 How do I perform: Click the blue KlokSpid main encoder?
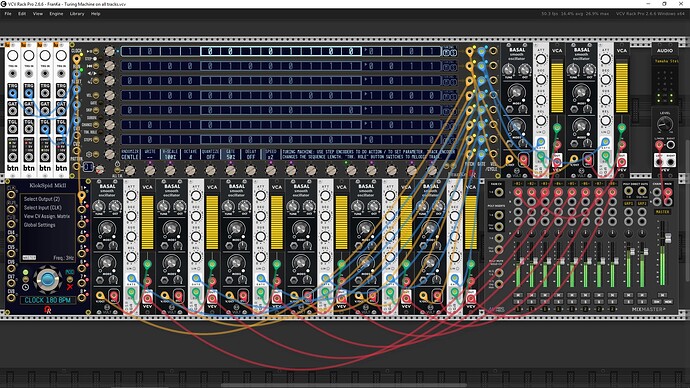click(x=48, y=279)
